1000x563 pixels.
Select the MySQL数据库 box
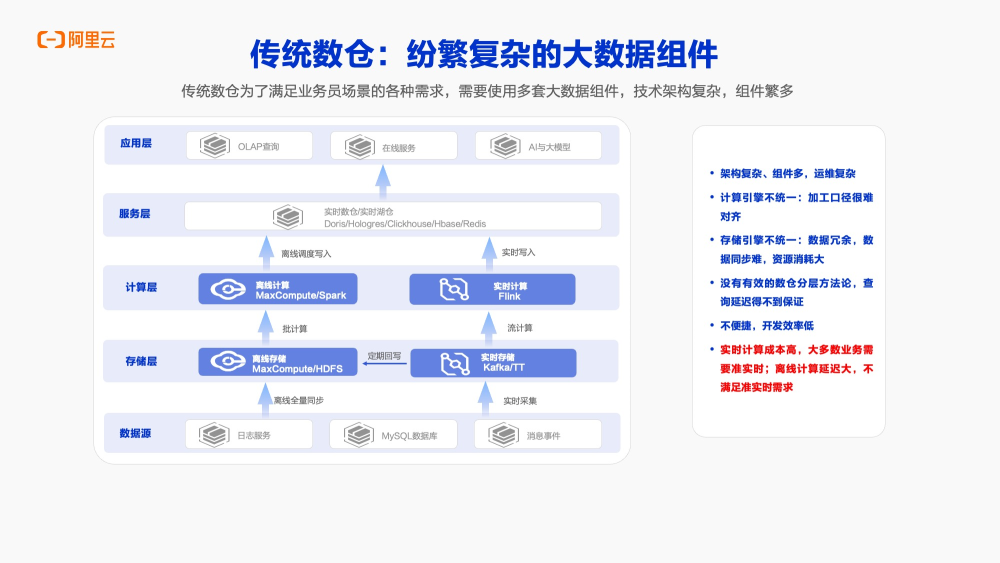(x=393, y=434)
